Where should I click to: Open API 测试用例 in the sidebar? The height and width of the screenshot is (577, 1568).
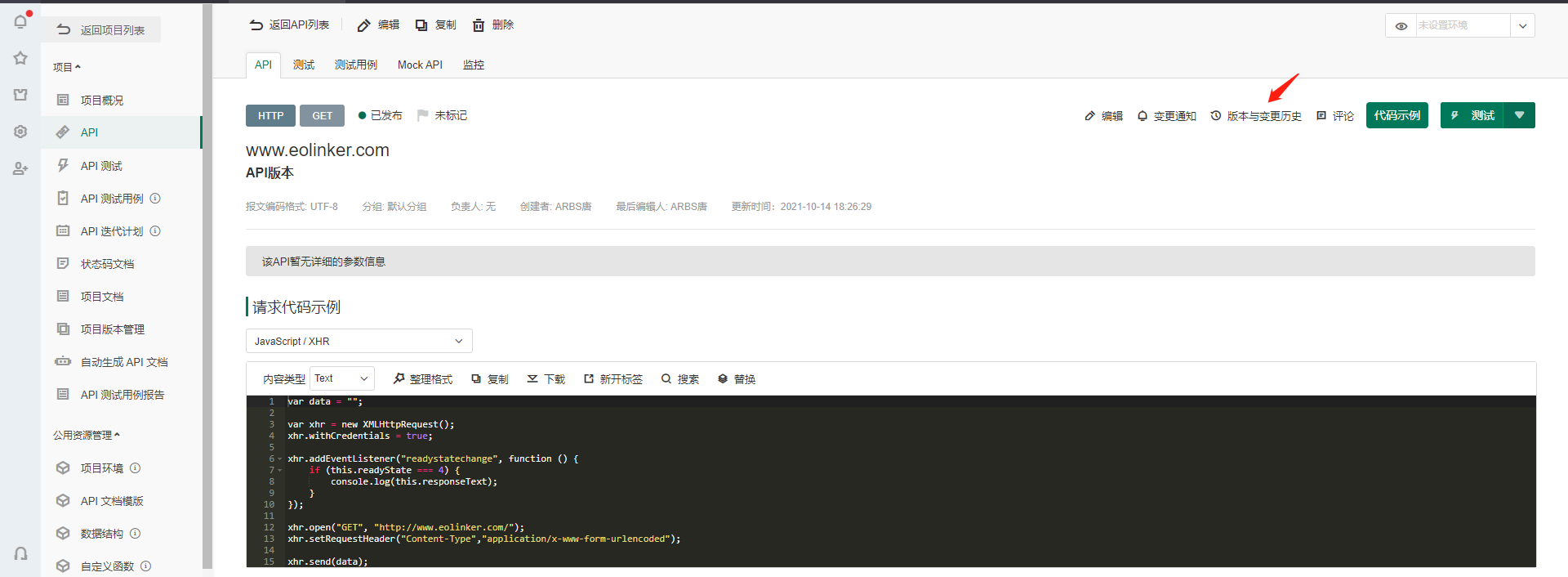(112, 199)
